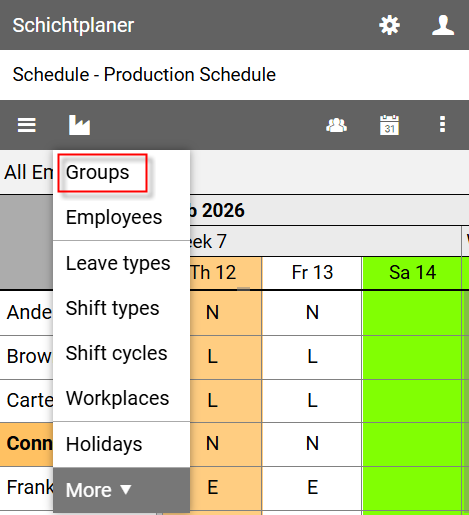
Task: Click the Th 12 column header
Action: pyautogui.click(x=226, y=273)
